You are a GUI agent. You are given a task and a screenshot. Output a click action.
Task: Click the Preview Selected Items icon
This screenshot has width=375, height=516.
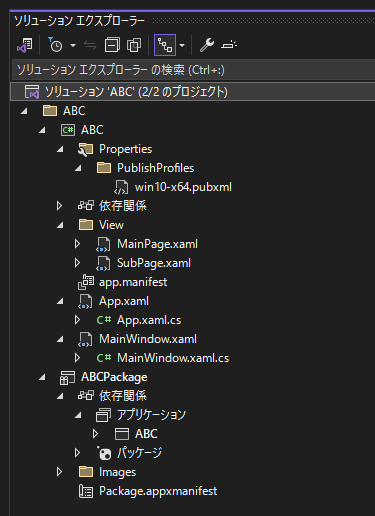click(229, 45)
